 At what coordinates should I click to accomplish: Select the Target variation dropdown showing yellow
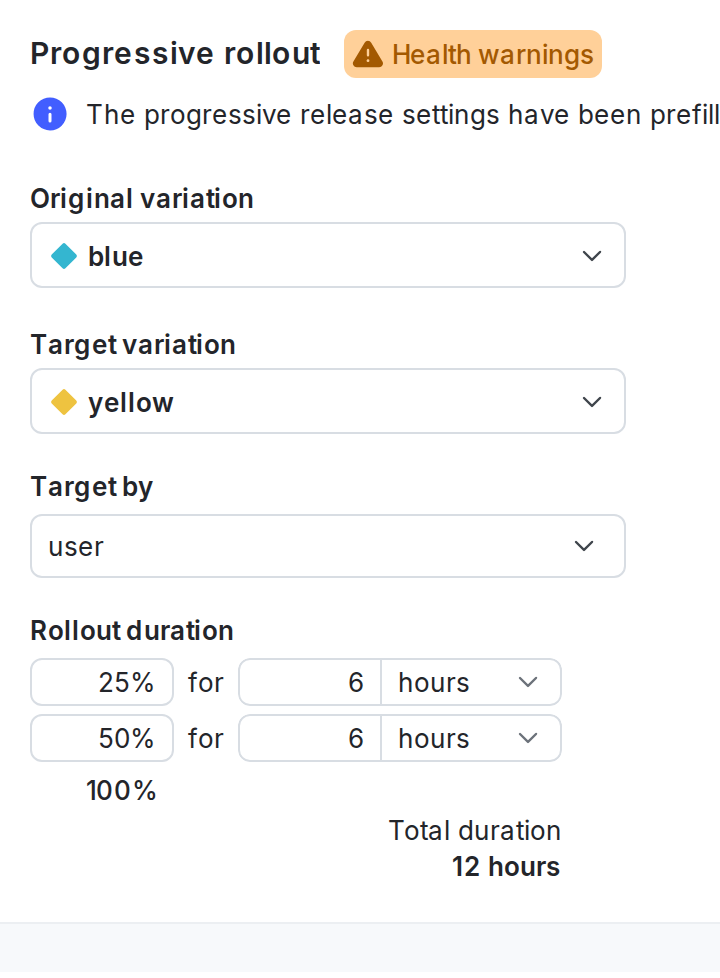[328, 401]
